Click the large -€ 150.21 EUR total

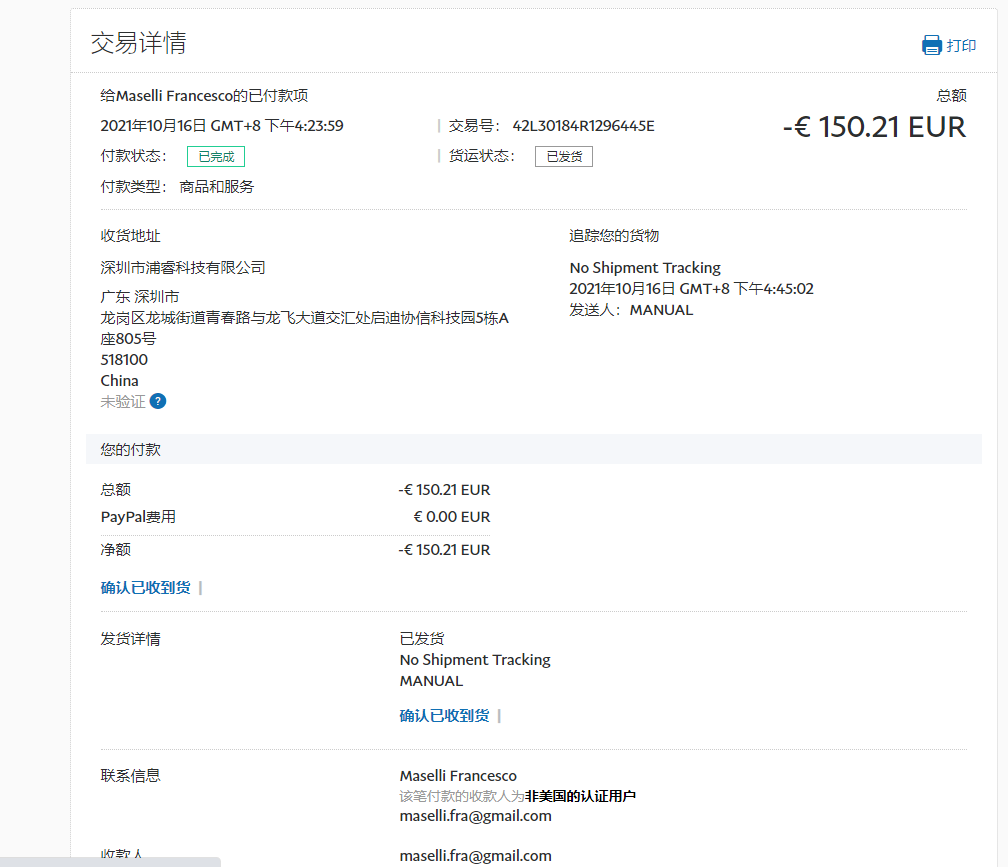pos(874,127)
